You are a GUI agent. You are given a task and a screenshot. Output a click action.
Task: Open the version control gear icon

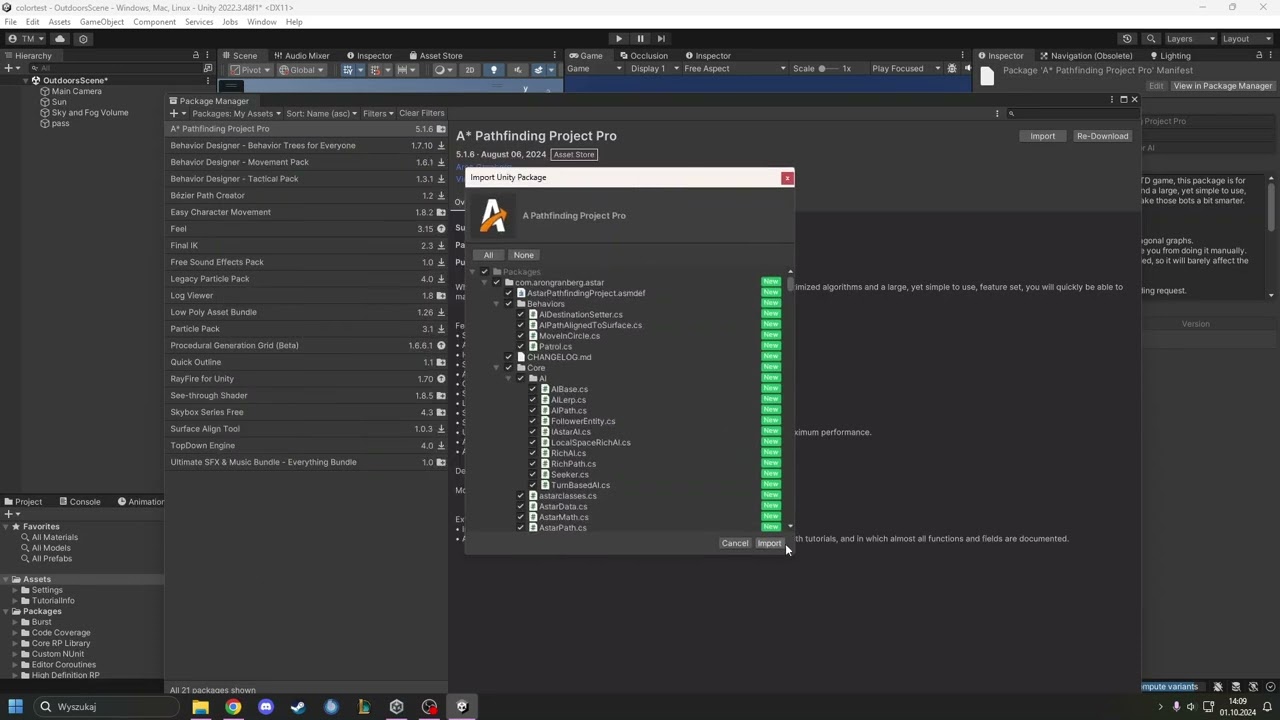[83, 39]
